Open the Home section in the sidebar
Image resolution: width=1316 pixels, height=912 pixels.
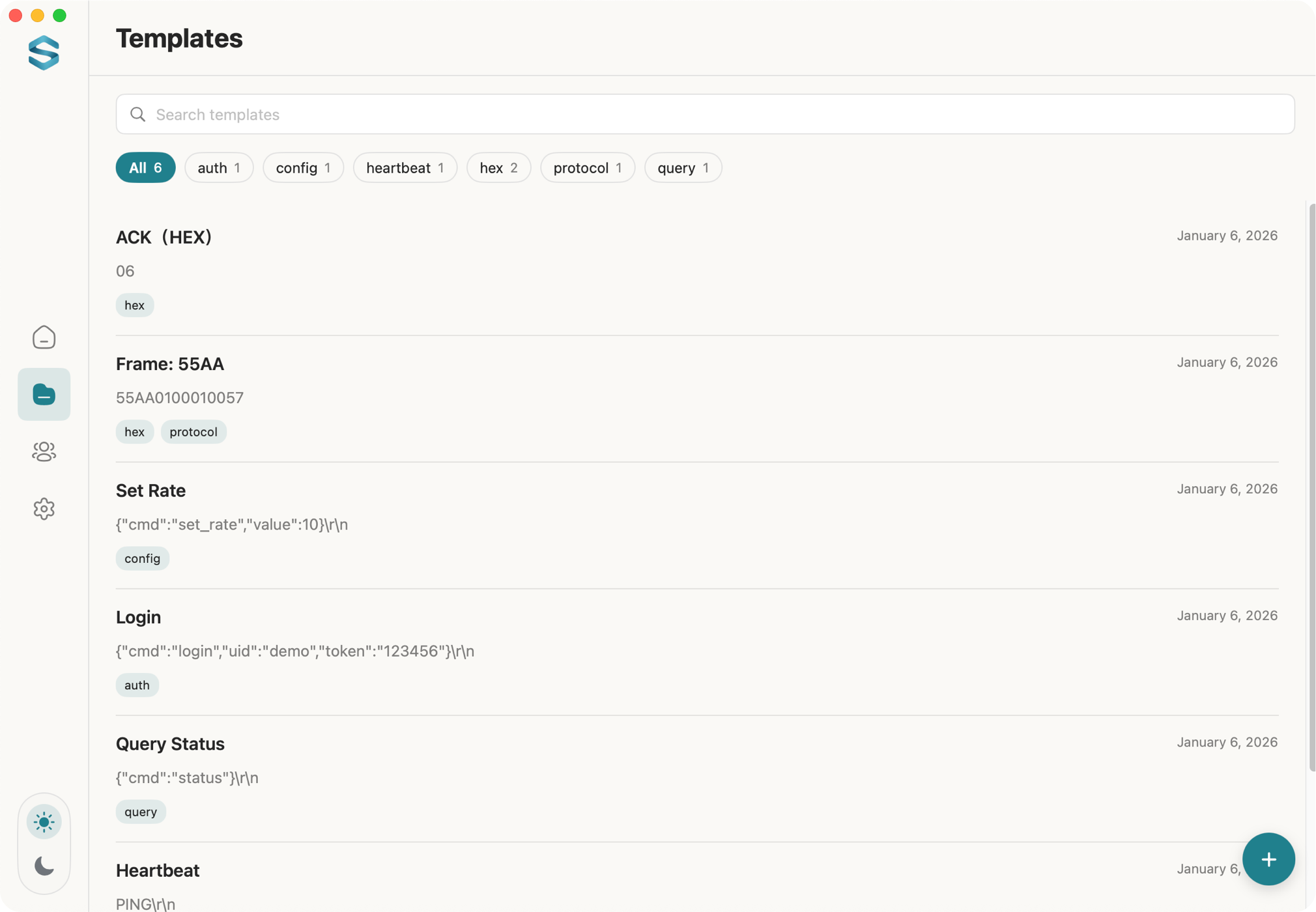(44, 337)
